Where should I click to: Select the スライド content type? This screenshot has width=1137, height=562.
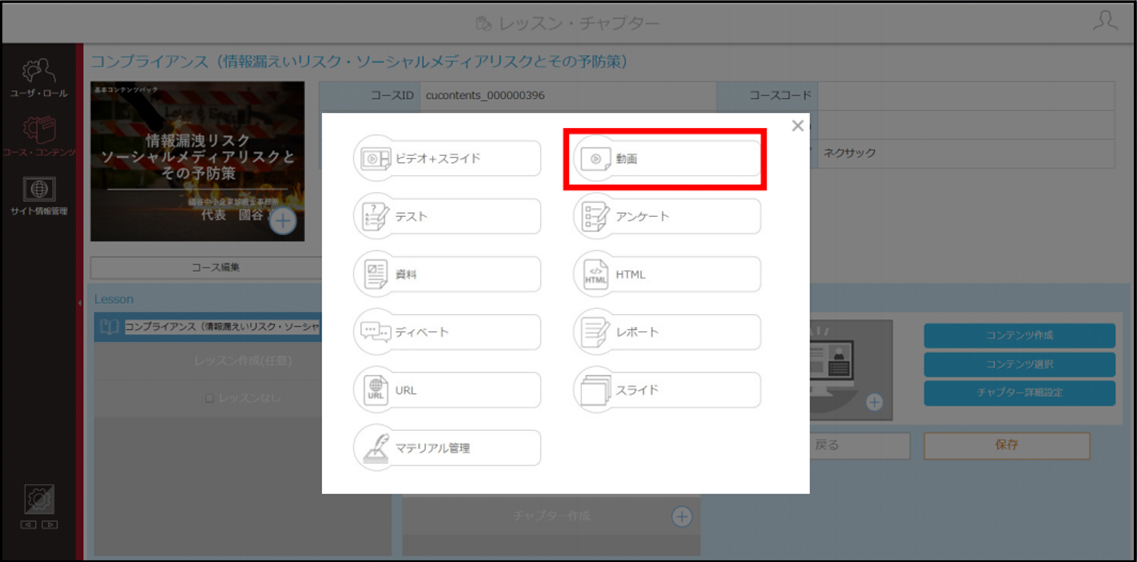[x=667, y=390]
